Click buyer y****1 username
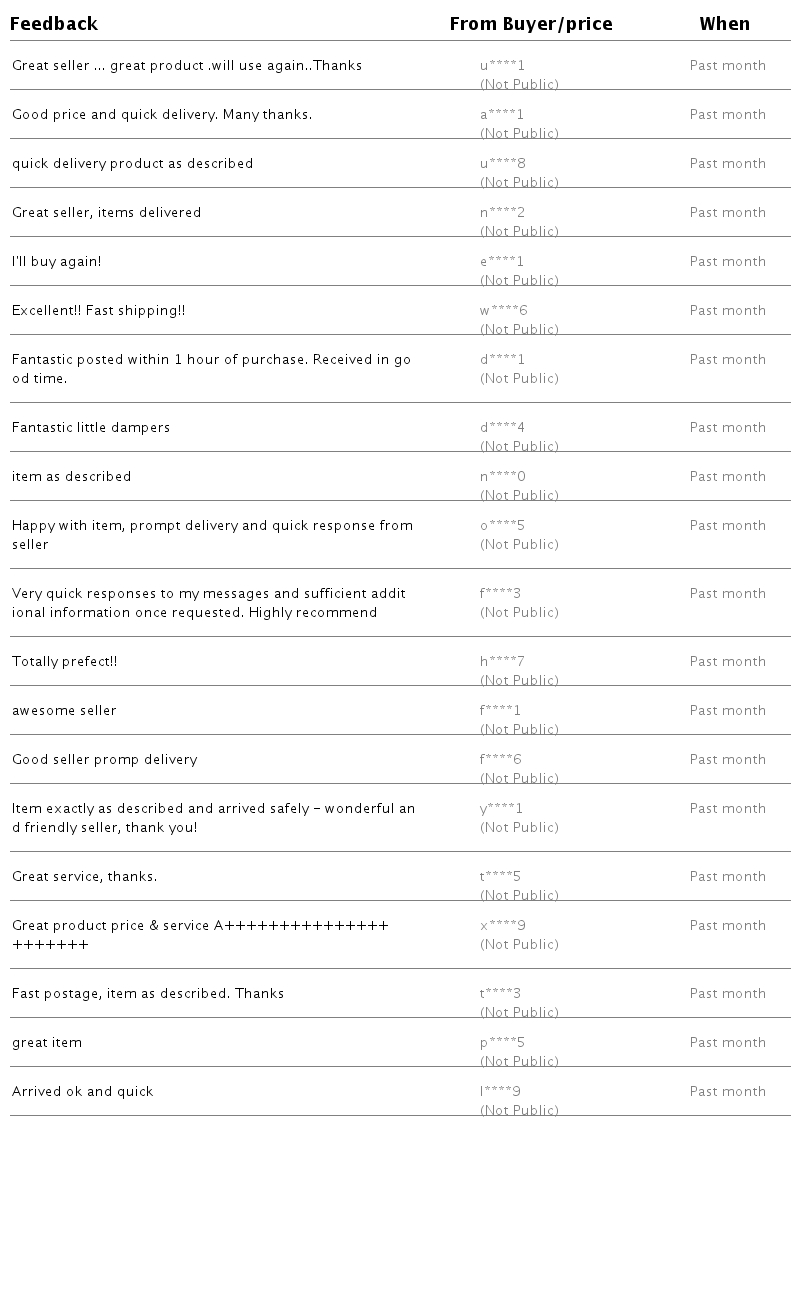The width and height of the screenshot is (800, 1312). coord(501,809)
